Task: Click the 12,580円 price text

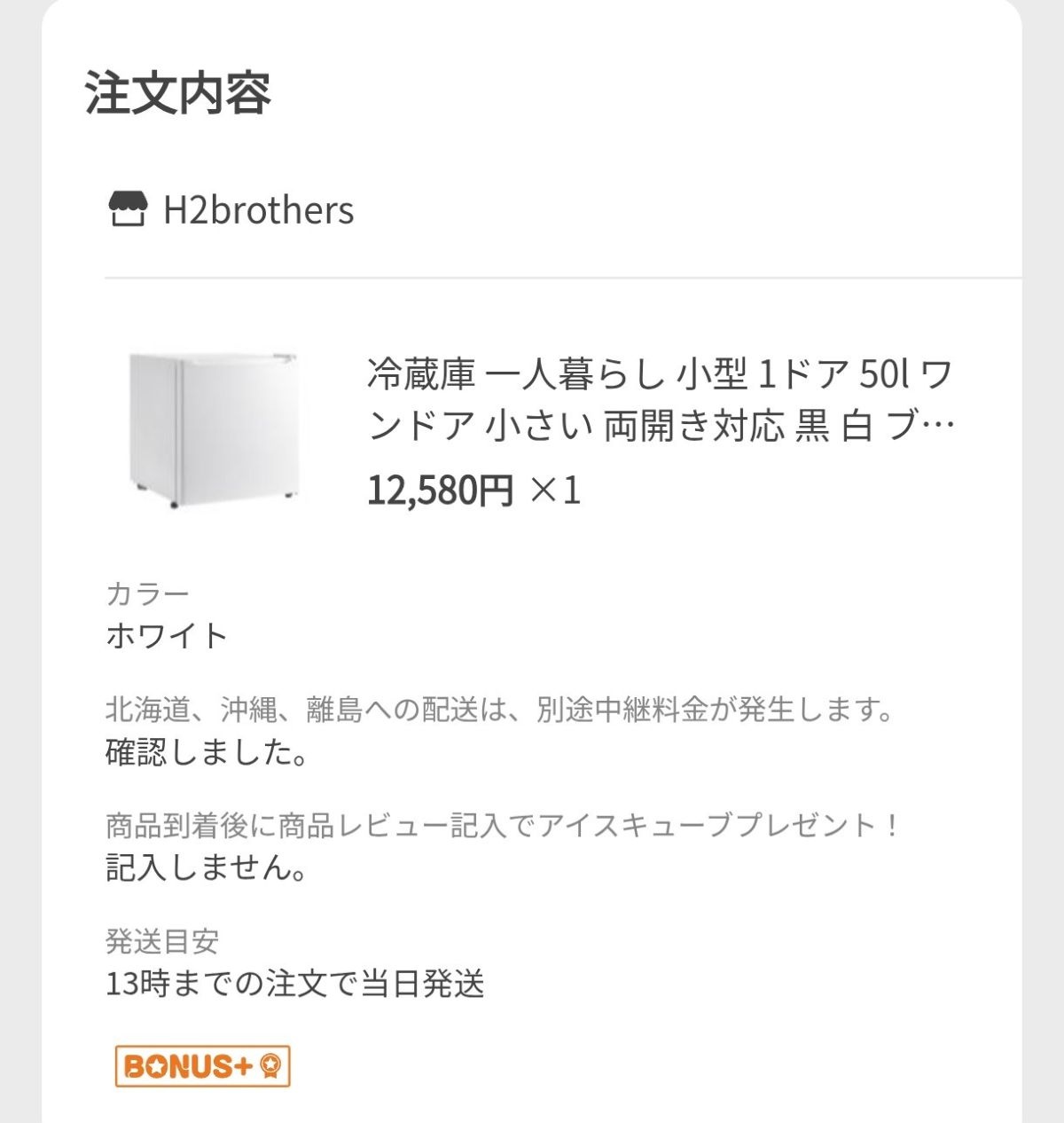Action: coord(440,490)
